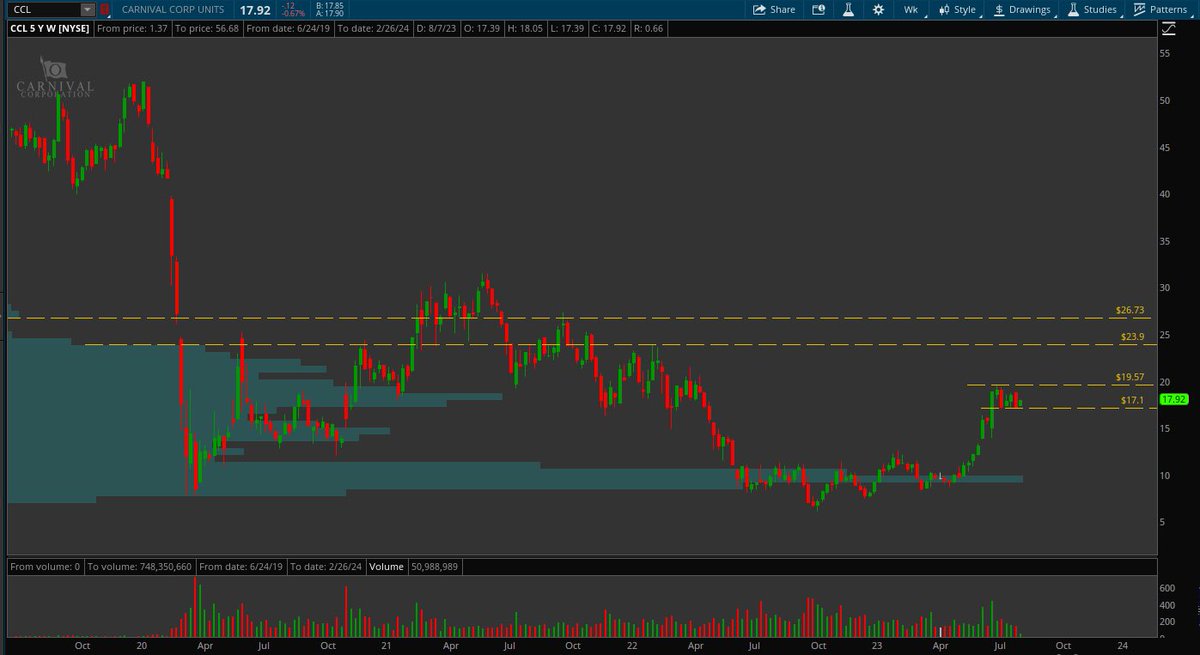The height and width of the screenshot is (655, 1200).
Task: Click the 'CCL 5 Y W [NYSE]' chart label
Action: [x=50, y=29]
